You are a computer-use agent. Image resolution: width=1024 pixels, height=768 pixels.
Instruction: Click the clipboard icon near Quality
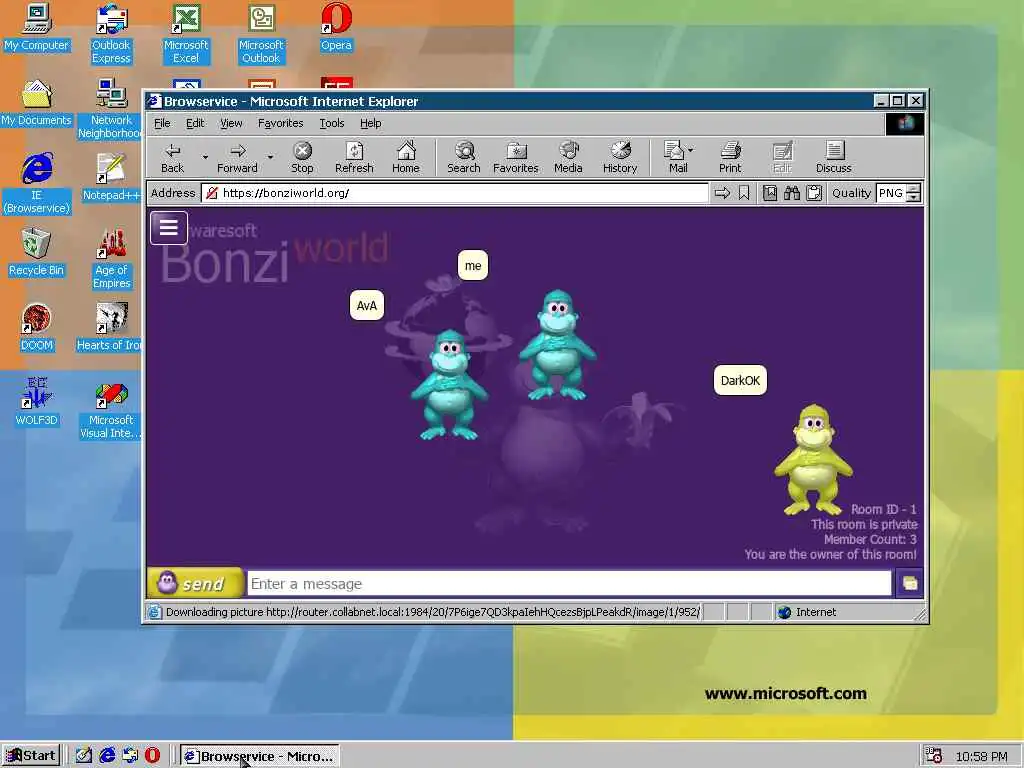coord(814,193)
